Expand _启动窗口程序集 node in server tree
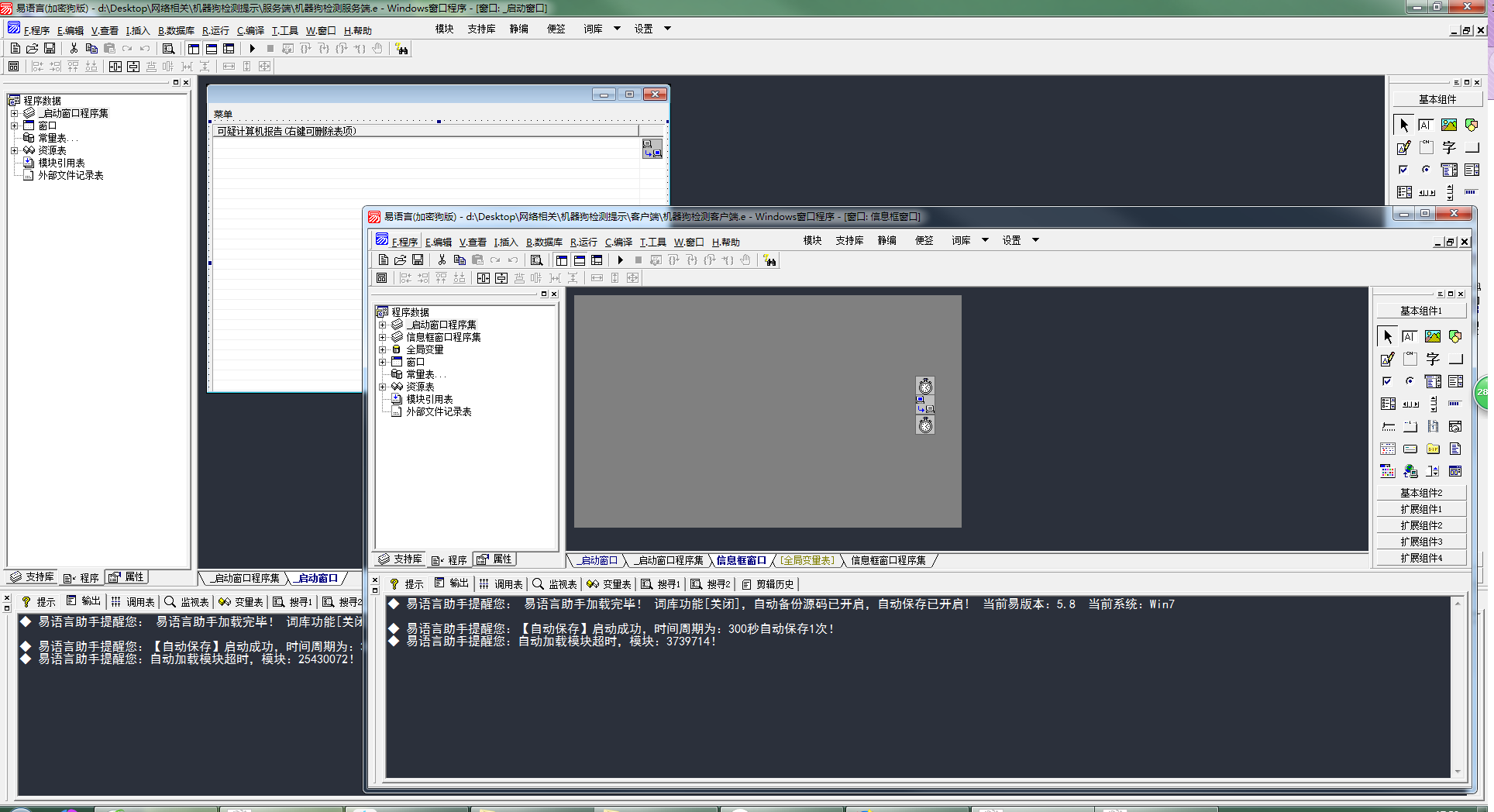Viewport: 1494px width, 812px height. (14, 113)
